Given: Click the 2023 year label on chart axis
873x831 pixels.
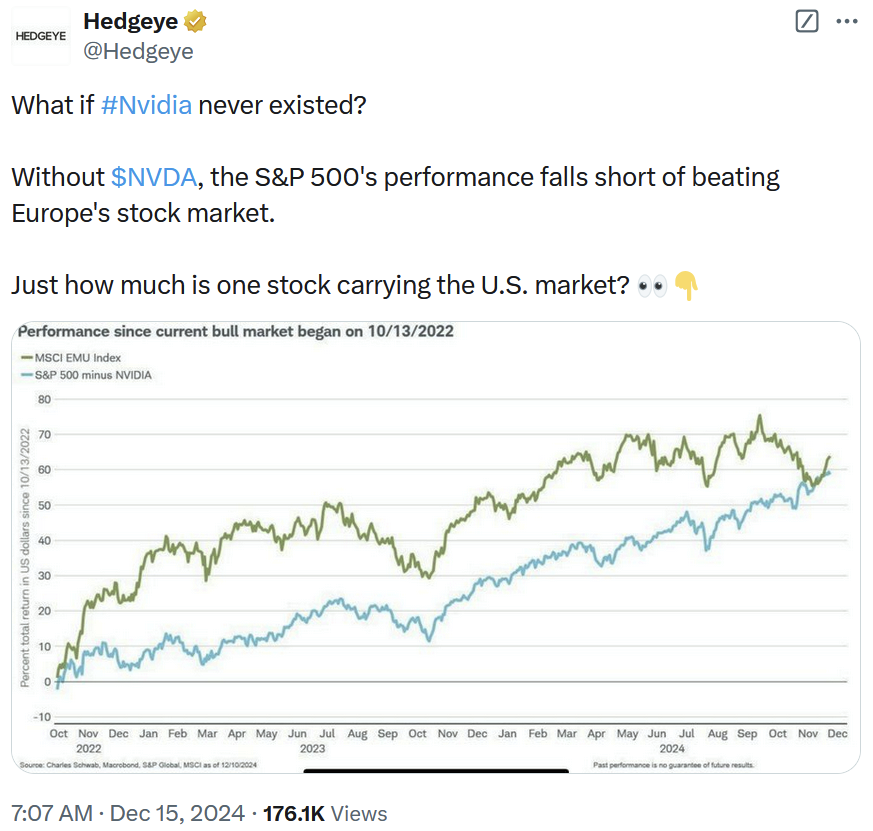Looking at the screenshot, I should pos(312,749).
